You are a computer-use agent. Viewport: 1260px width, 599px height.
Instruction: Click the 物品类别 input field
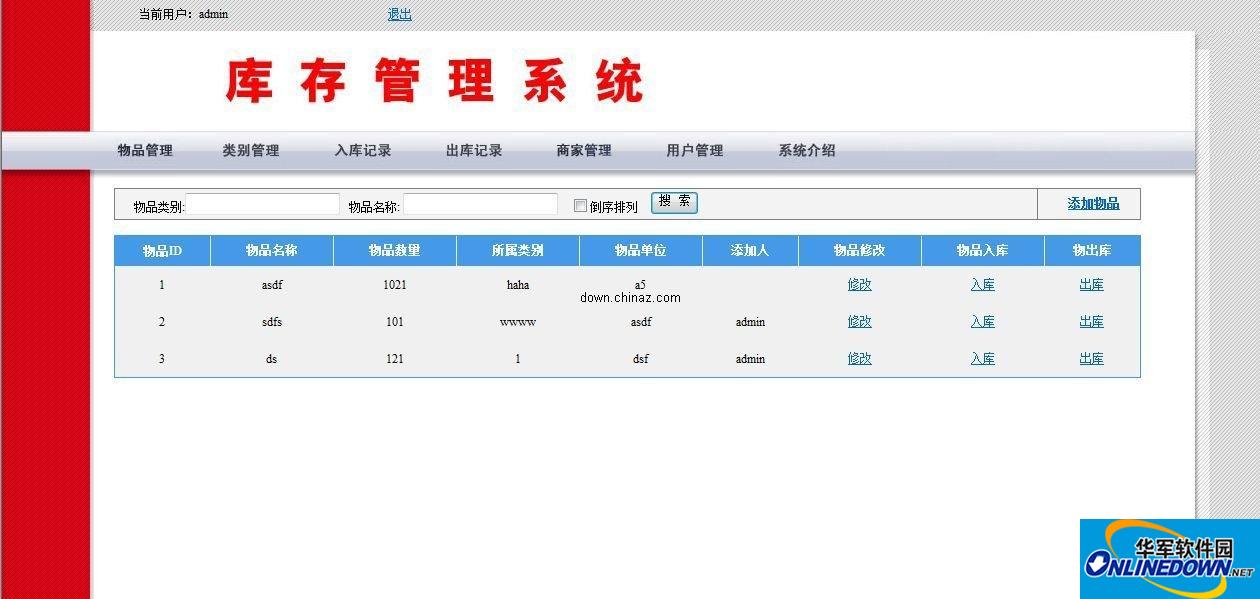pyautogui.click(x=262, y=204)
